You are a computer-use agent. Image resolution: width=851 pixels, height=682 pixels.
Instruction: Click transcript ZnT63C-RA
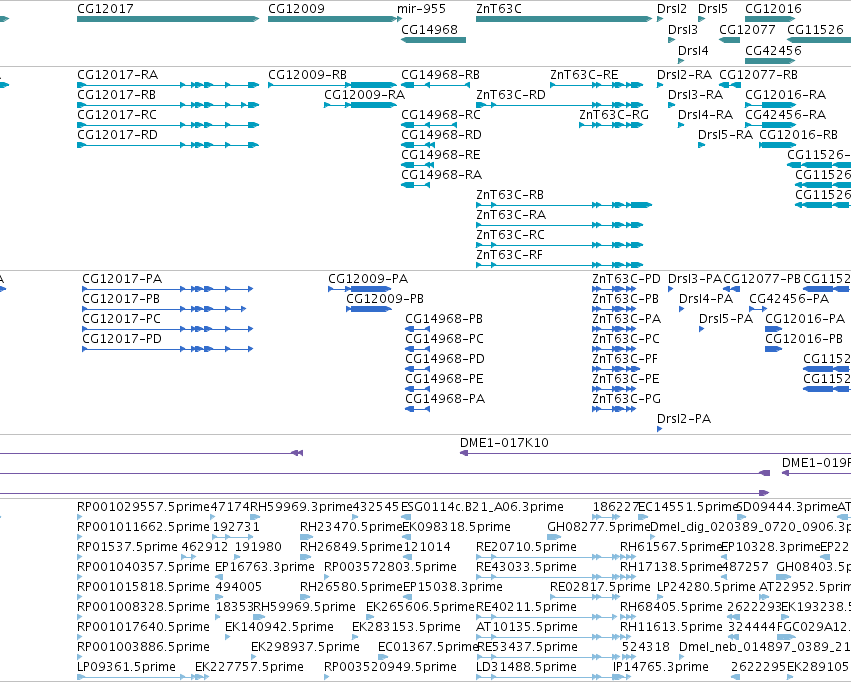(511, 215)
